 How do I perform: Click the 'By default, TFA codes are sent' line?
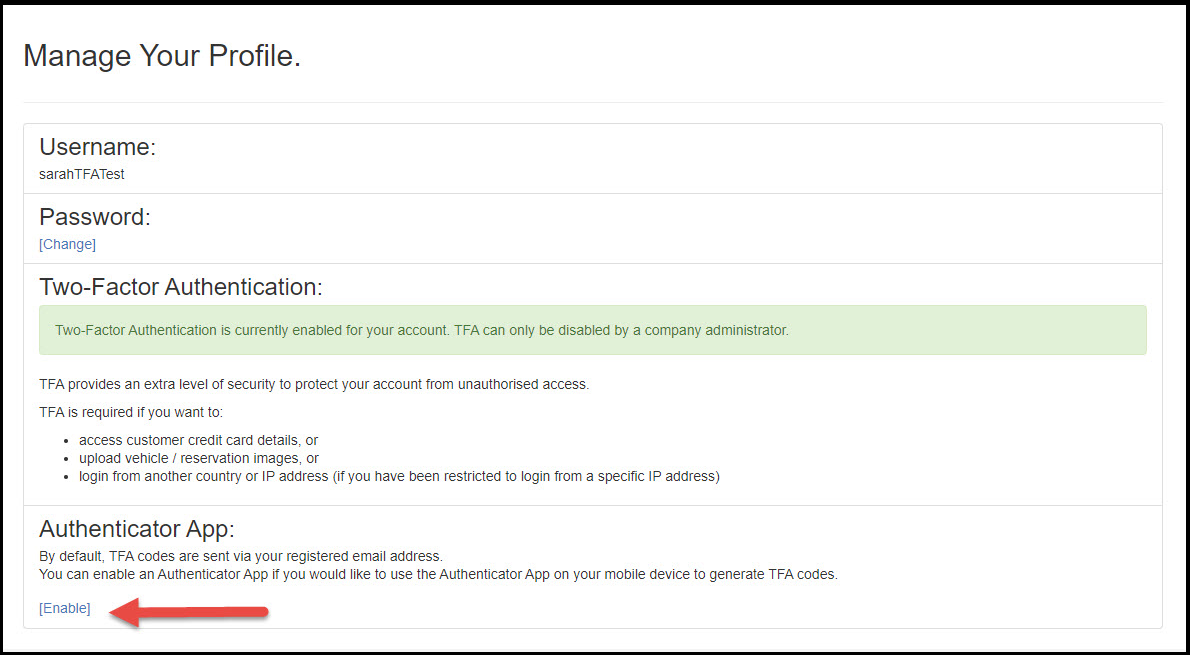pos(240,556)
